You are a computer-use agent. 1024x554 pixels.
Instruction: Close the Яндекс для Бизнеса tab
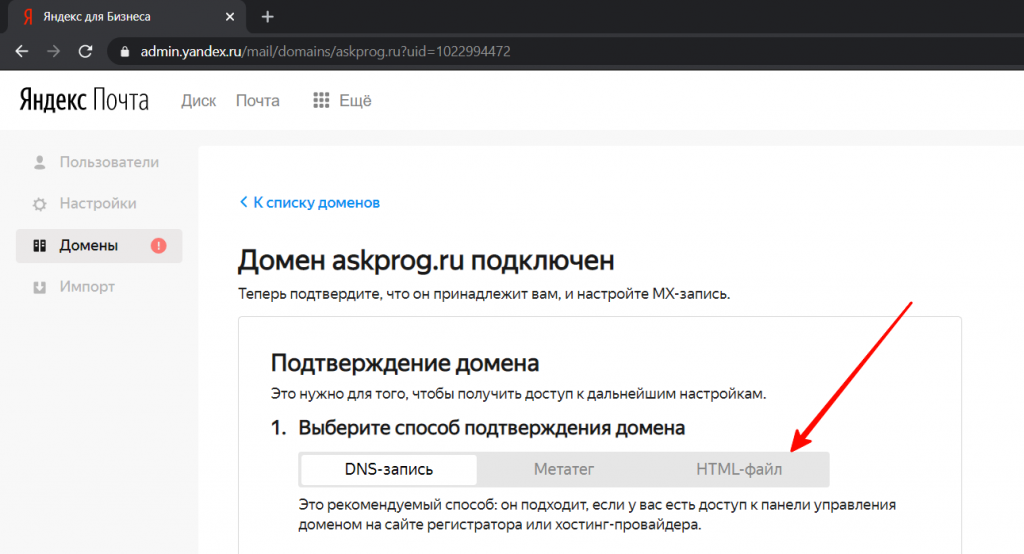(x=230, y=17)
